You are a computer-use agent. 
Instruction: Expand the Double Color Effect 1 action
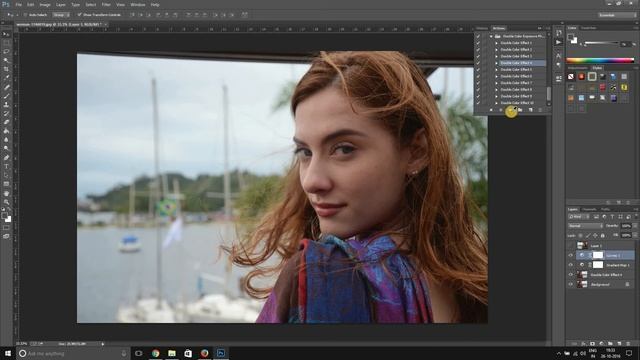tap(497, 43)
